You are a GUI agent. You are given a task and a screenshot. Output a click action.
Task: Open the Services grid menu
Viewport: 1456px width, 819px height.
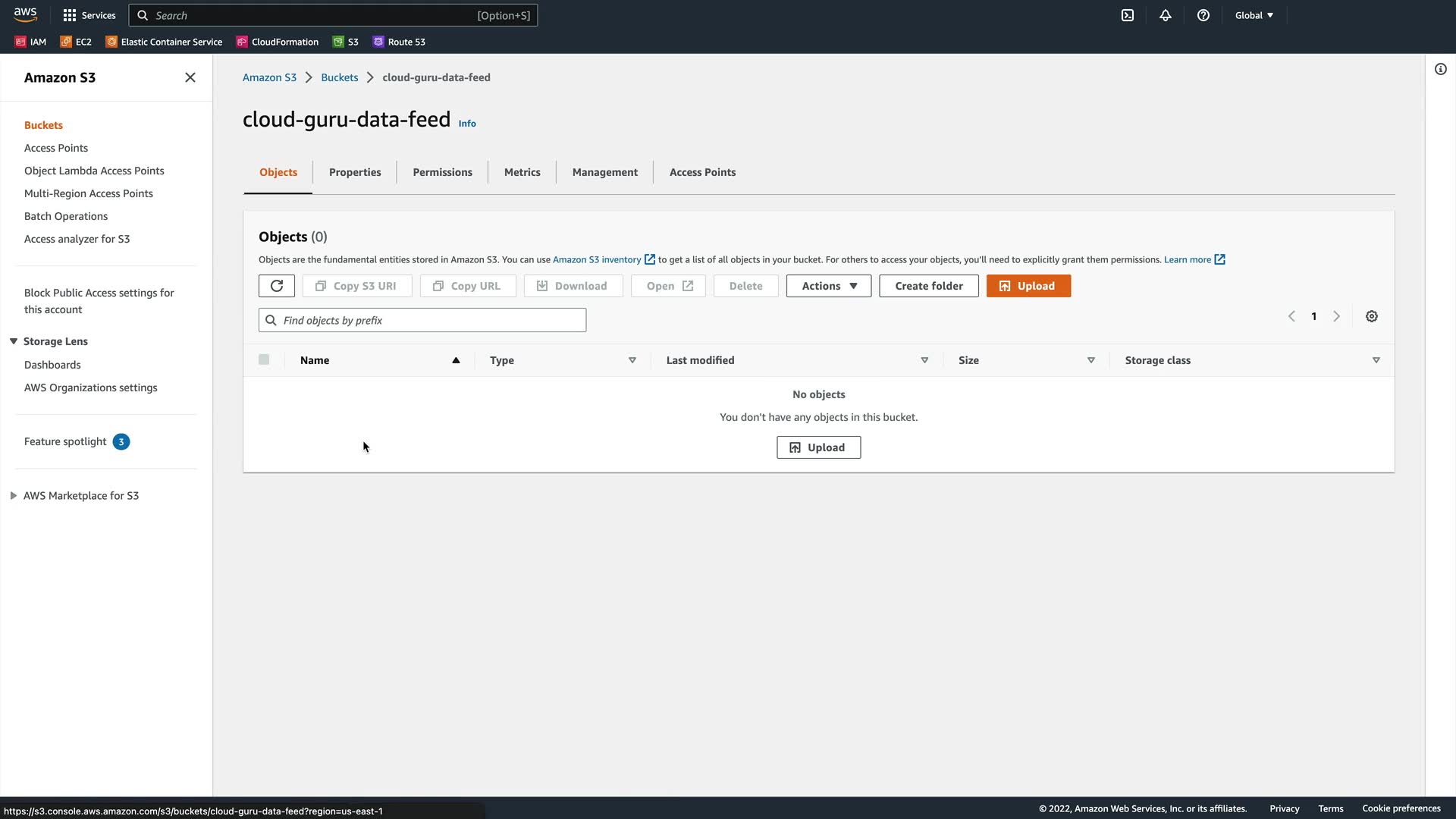click(89, 15)
